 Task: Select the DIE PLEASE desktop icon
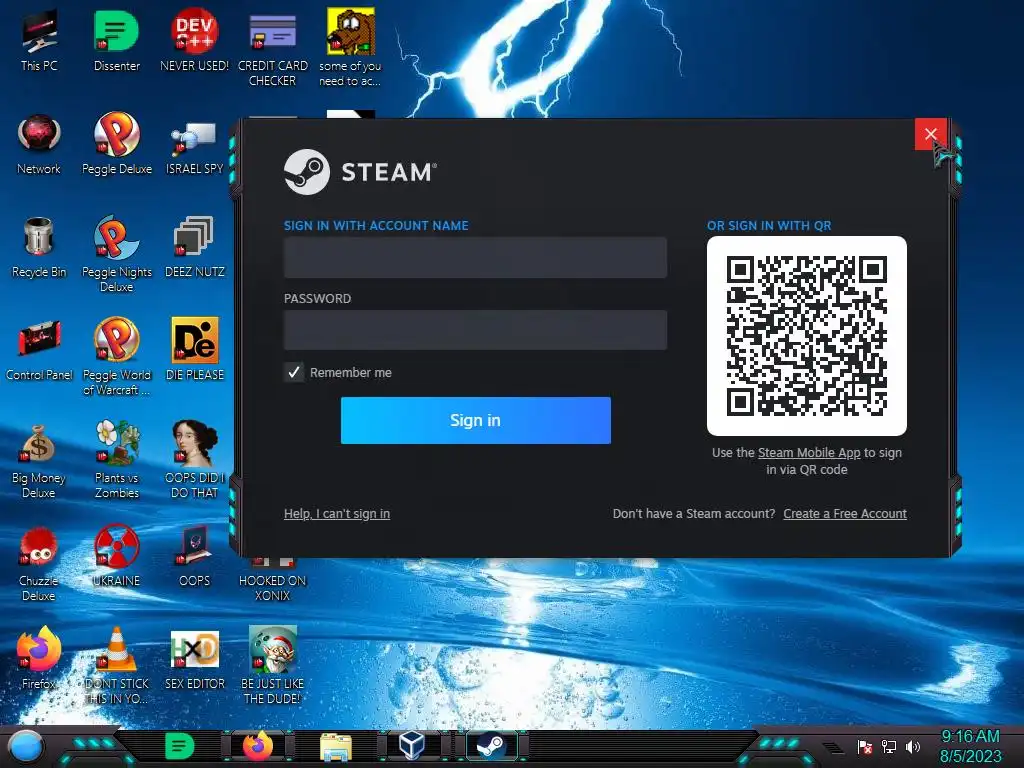(x=194, y=350)
